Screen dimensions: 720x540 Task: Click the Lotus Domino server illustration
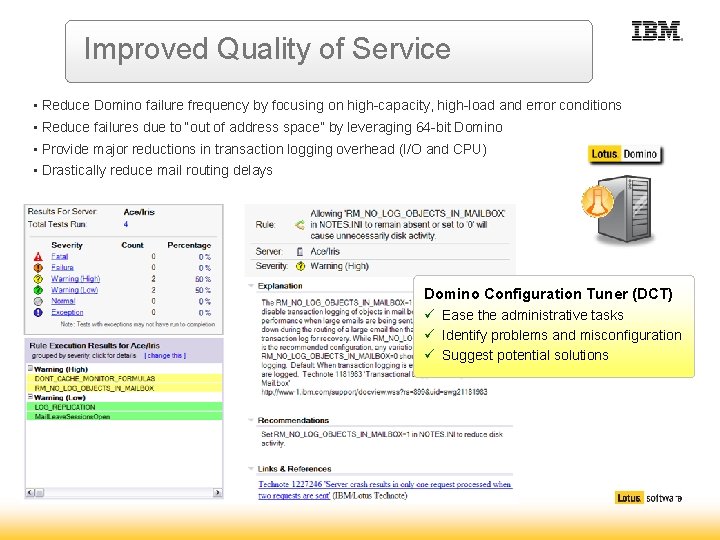(618, 209)
